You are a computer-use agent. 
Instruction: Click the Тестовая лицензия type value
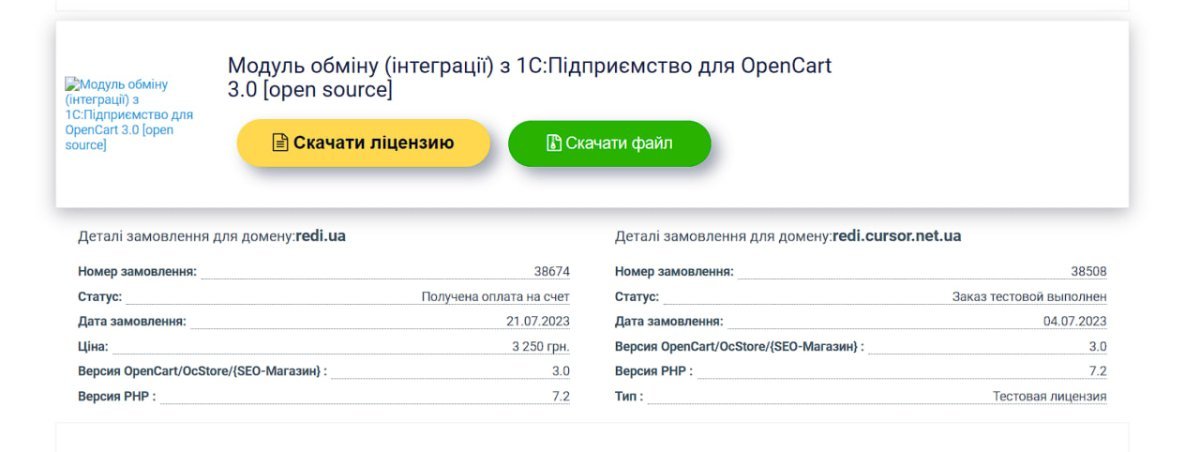(x=1050, y=396)
